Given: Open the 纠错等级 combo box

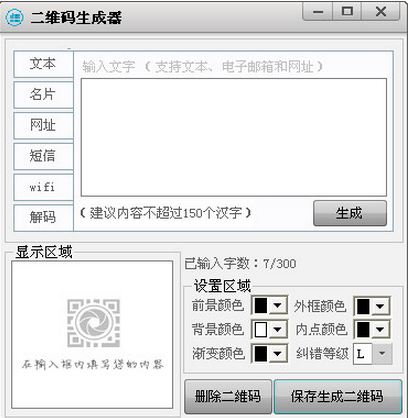Looking at the screenshot, I should click(372, 354).
